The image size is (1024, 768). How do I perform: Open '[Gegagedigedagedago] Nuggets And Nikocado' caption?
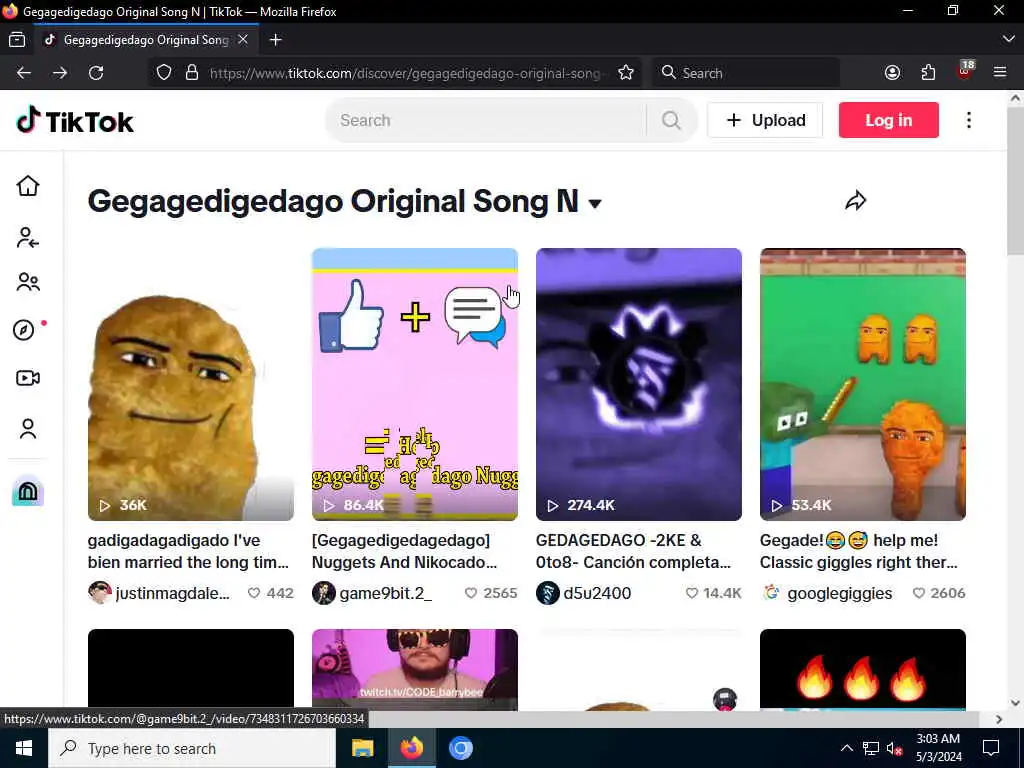[404, 551]
